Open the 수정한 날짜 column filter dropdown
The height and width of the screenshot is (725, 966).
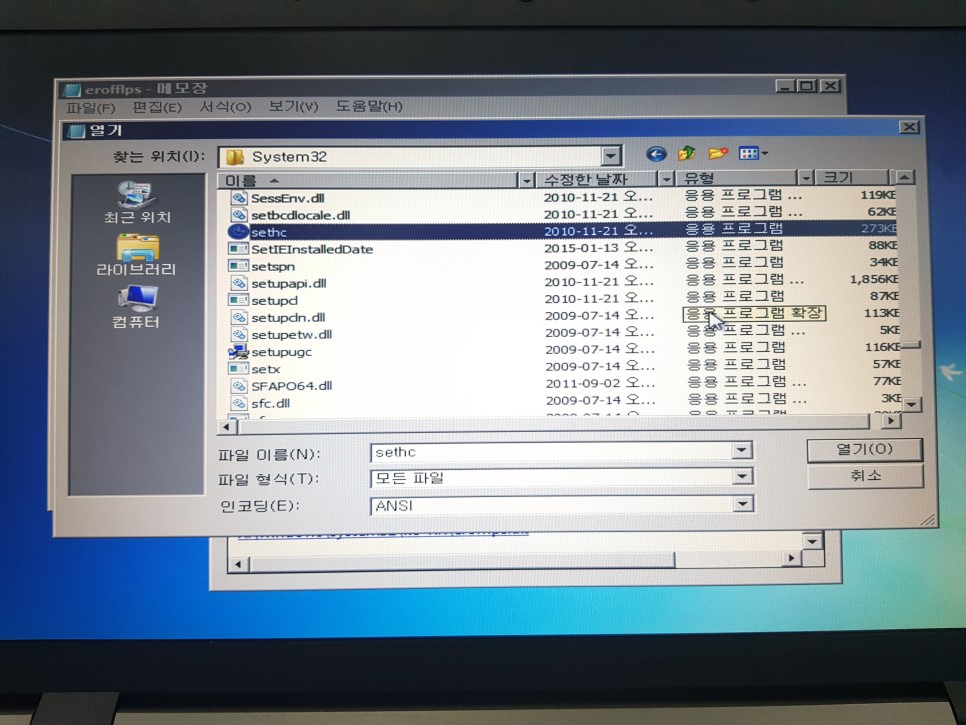(x=666, y=179)
